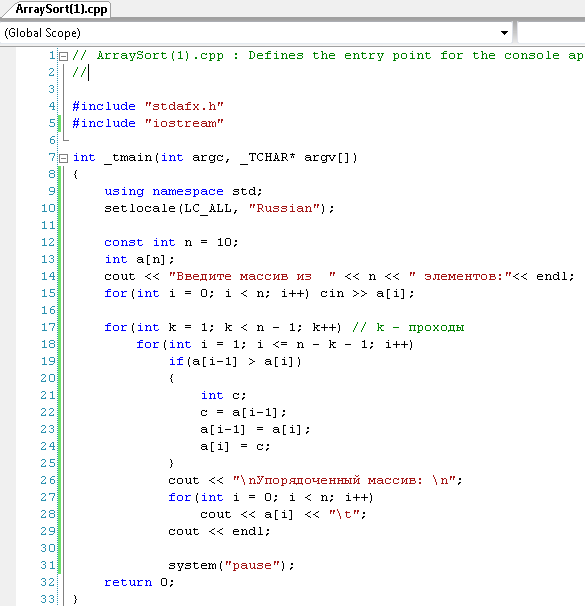Click 'cin >> a[i];' on line 15
Viewport: 585px width, 606px height.
(x=367, y=293)
